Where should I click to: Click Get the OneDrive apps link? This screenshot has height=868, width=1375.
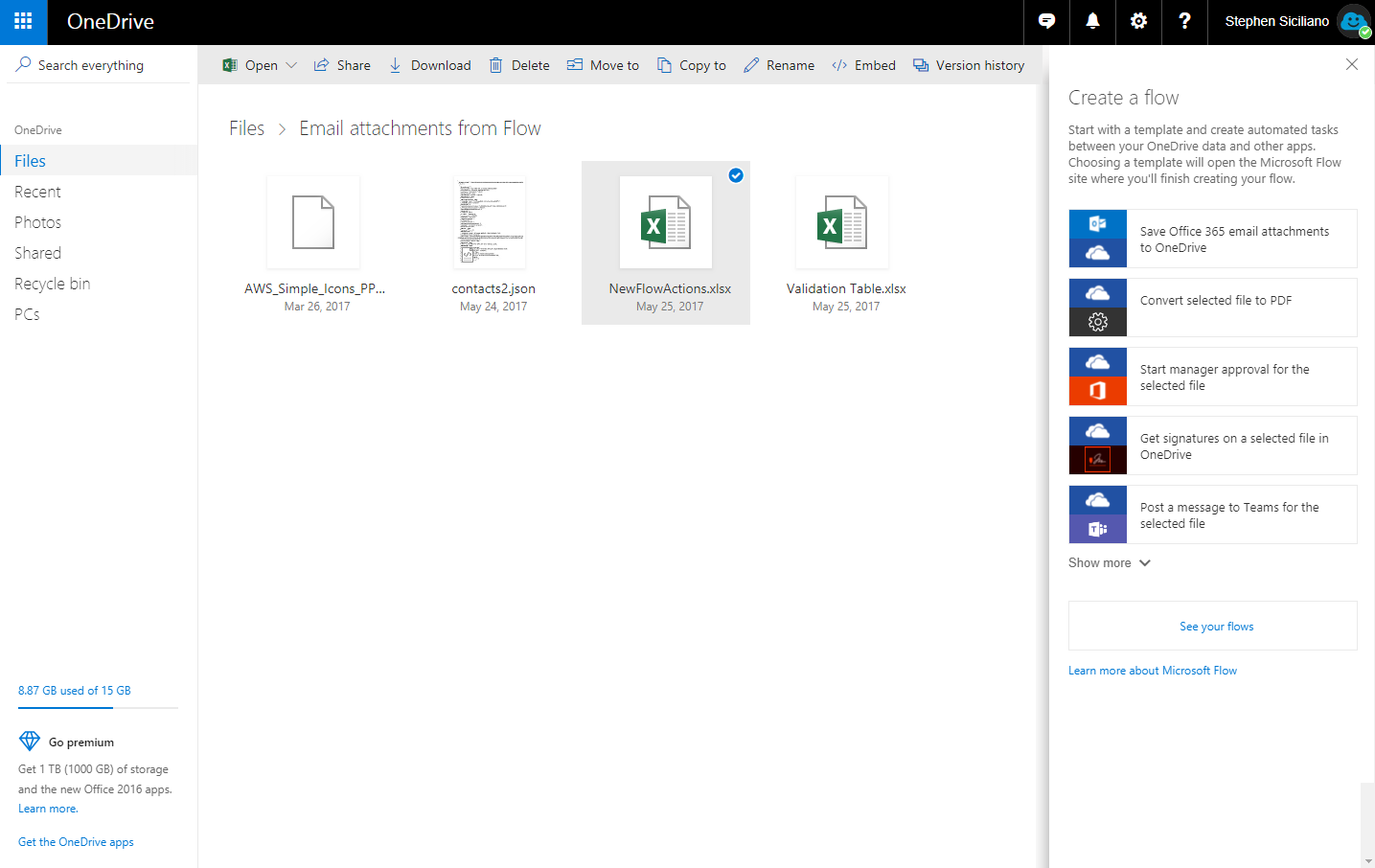(76, 842)
